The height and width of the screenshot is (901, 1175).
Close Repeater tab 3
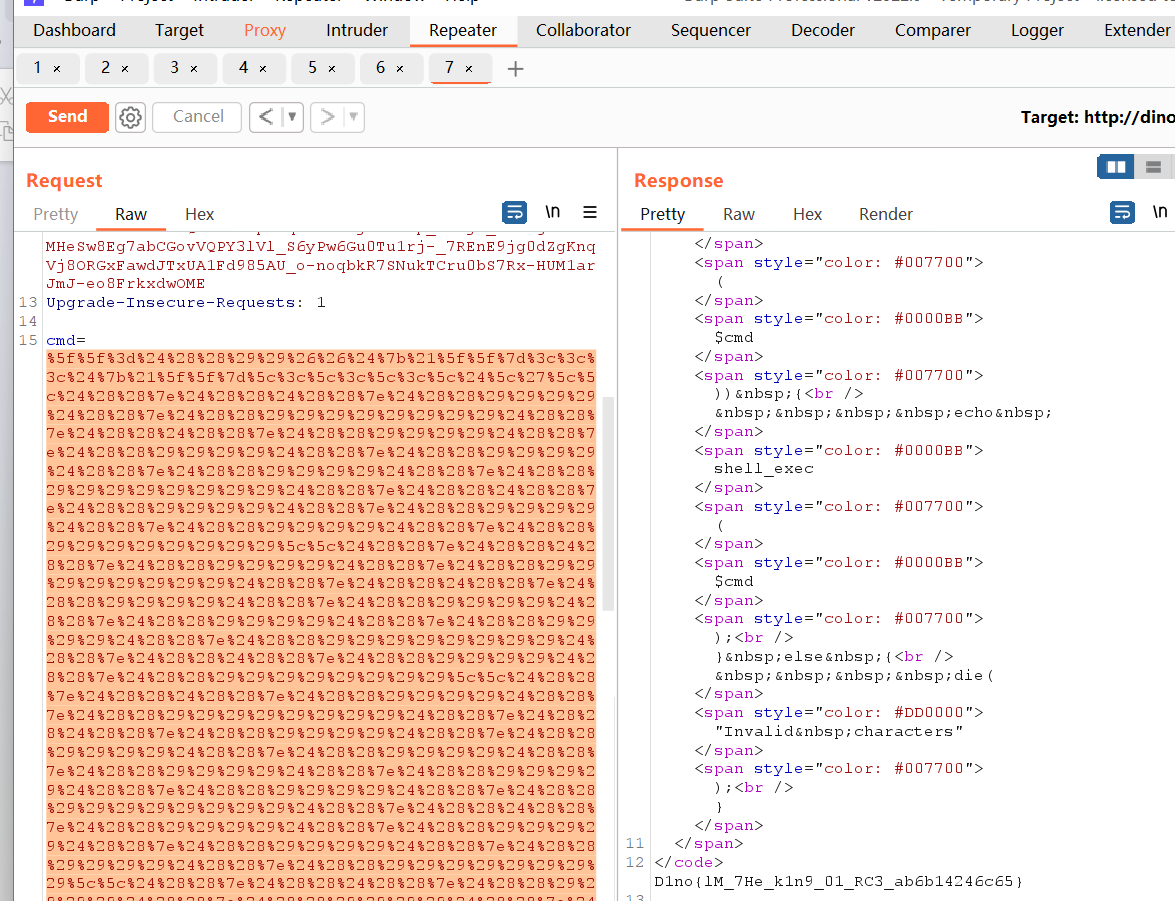point(194,69)
